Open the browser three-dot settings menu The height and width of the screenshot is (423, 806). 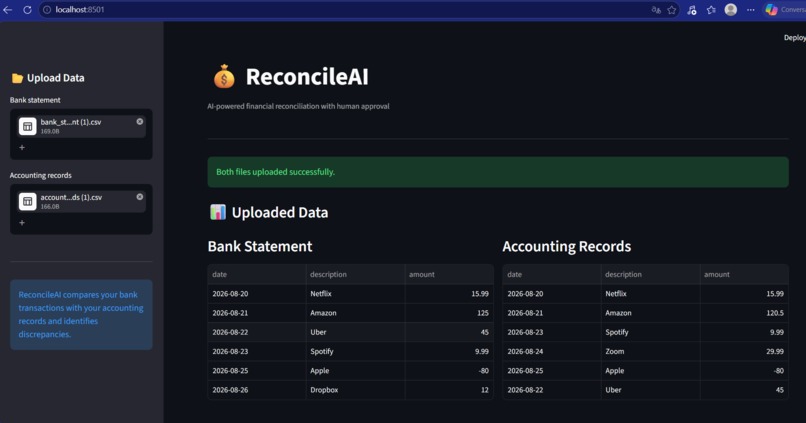point(750,10)
